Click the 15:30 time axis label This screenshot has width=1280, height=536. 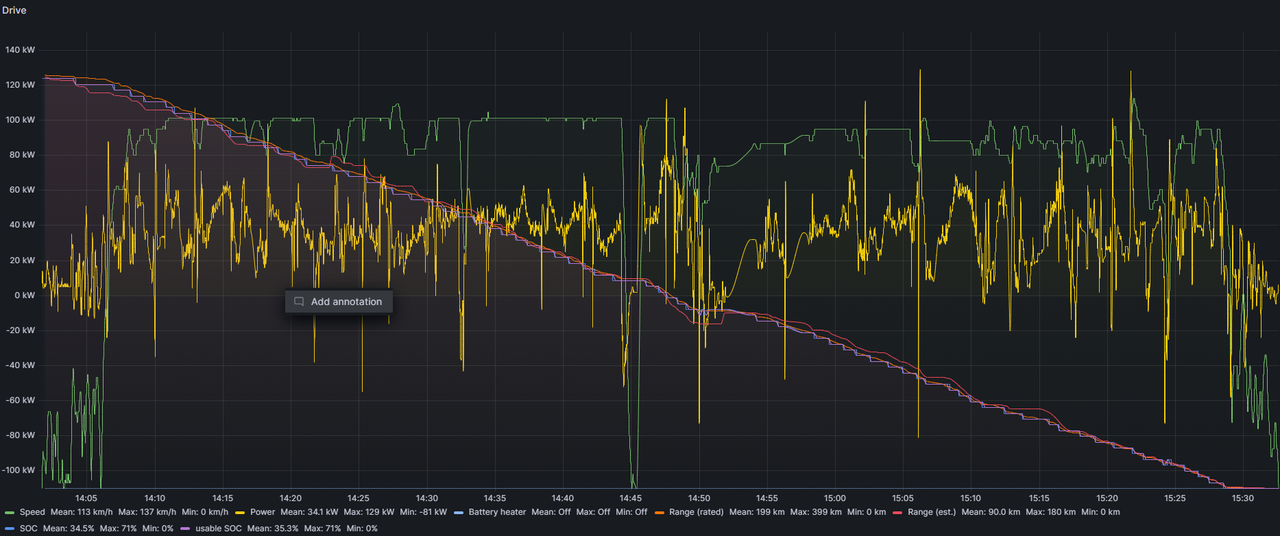(1243, 498)
